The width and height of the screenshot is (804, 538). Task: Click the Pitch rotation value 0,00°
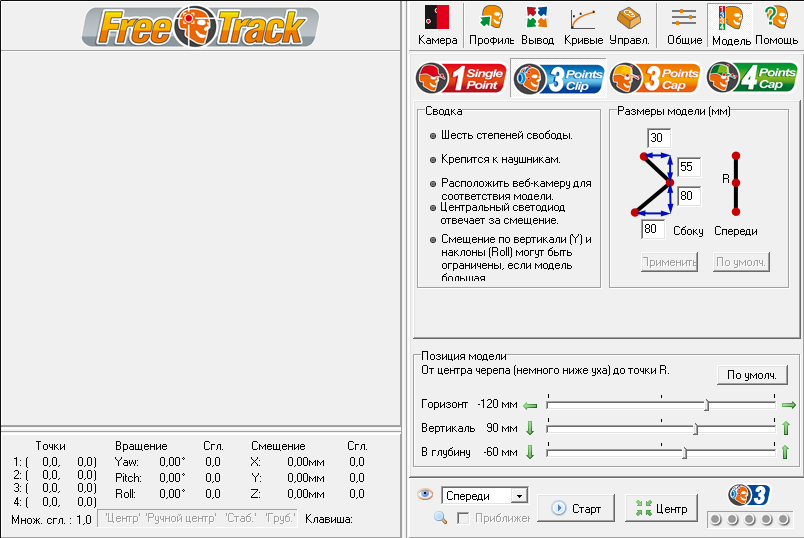point(172,478)
